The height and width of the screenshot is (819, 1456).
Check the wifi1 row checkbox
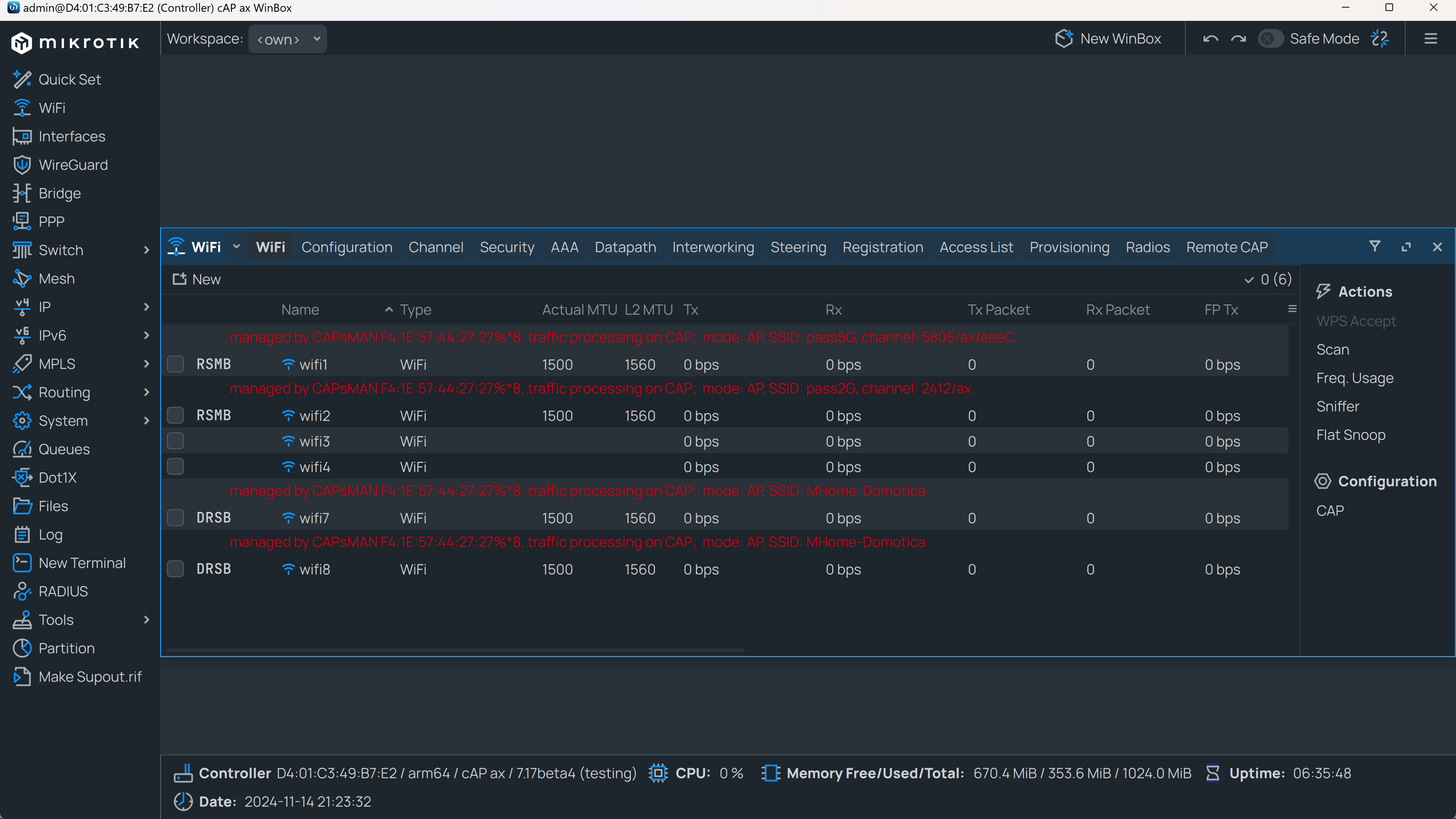tap(176, 364)
